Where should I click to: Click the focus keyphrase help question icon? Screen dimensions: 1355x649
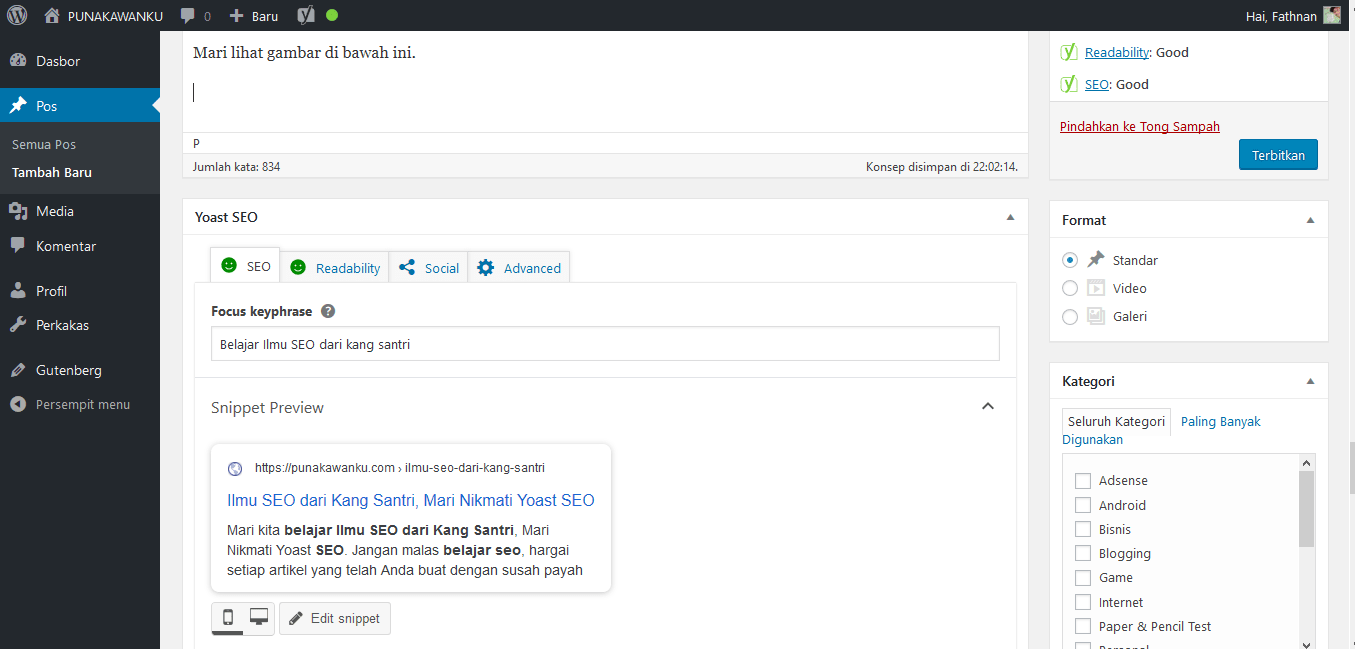(x=328, y=311)
